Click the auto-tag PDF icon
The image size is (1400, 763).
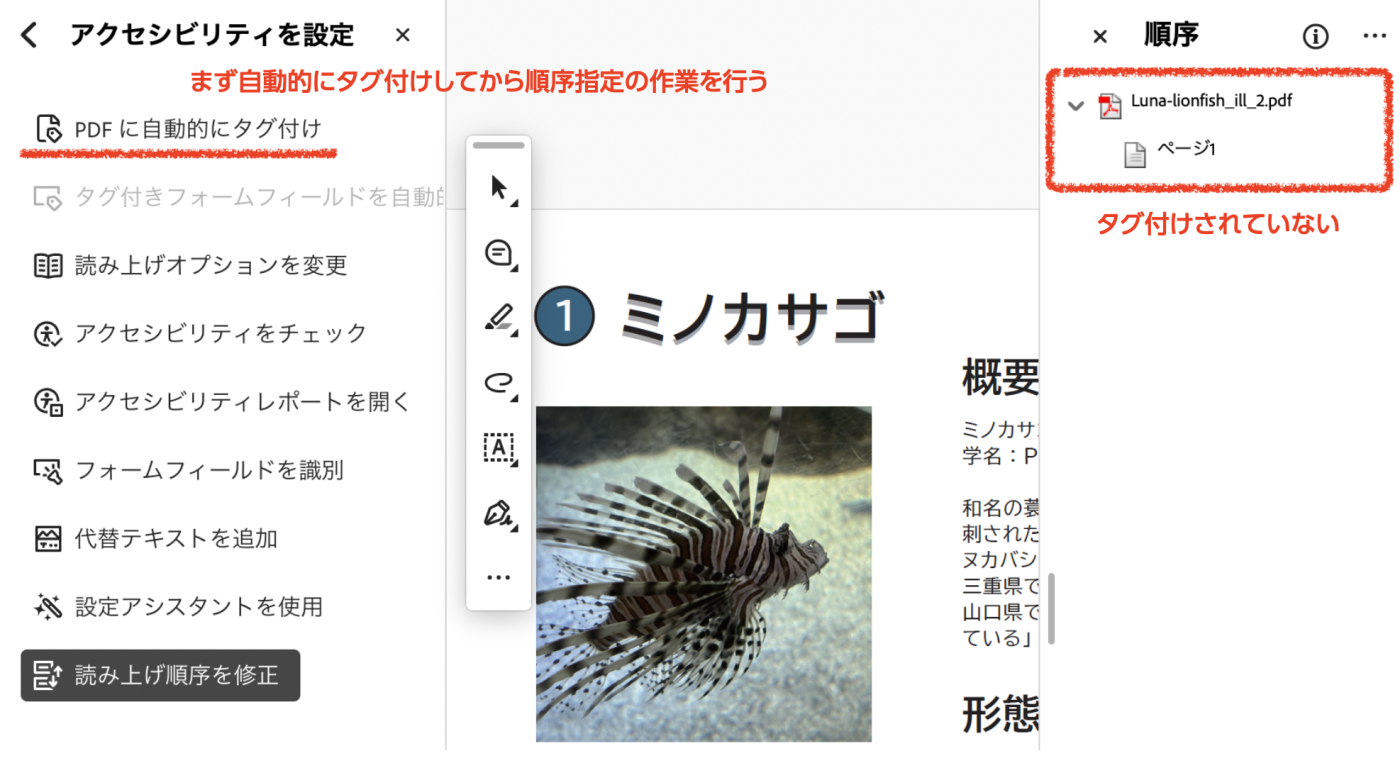[48, 129]
